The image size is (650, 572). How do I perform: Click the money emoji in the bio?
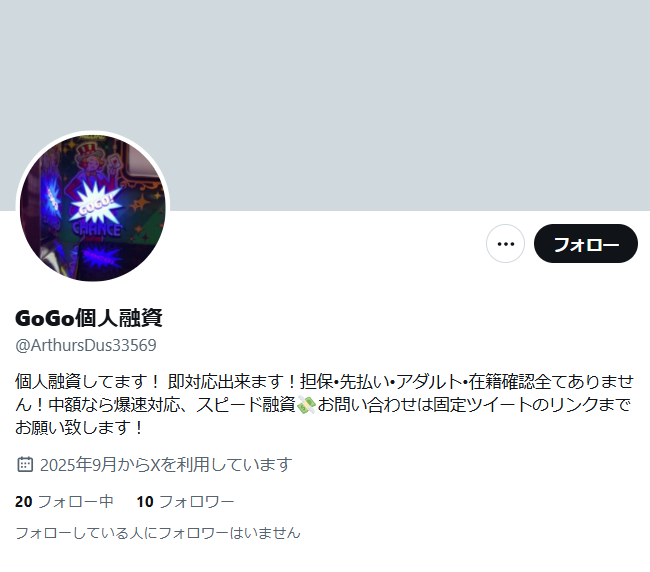[306, 405]
